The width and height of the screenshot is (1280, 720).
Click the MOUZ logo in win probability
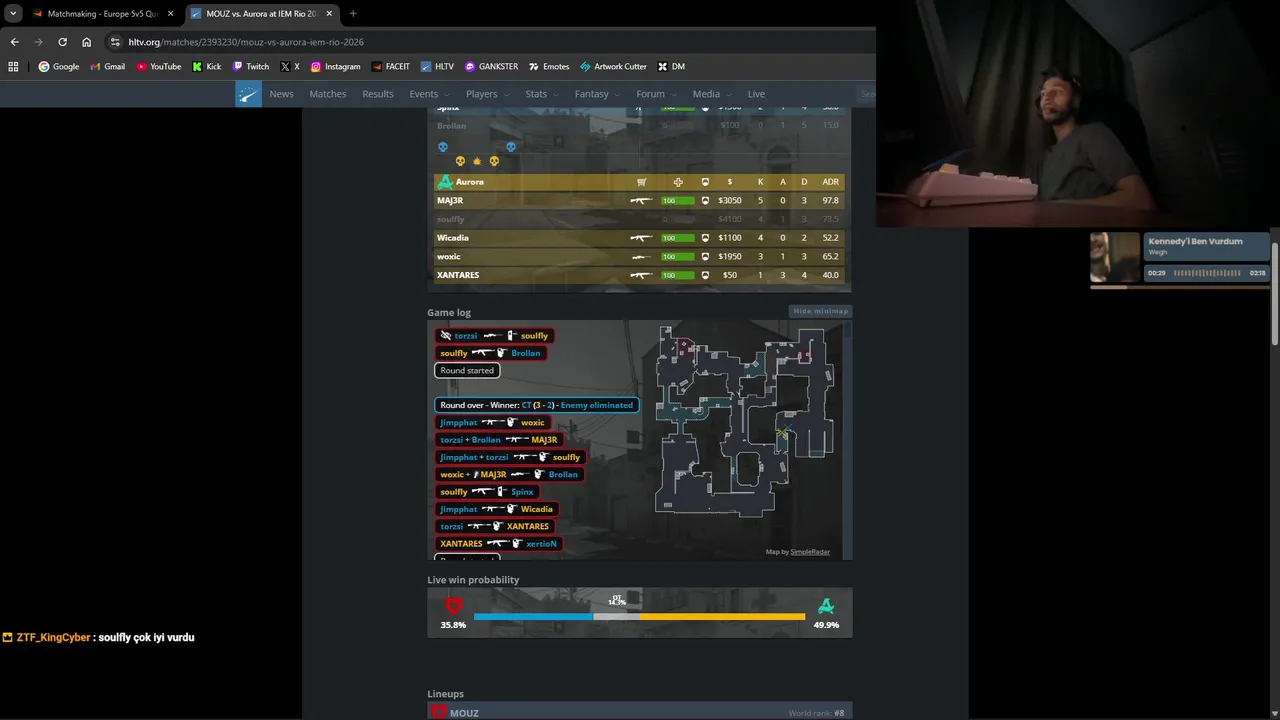pos(453,605)
